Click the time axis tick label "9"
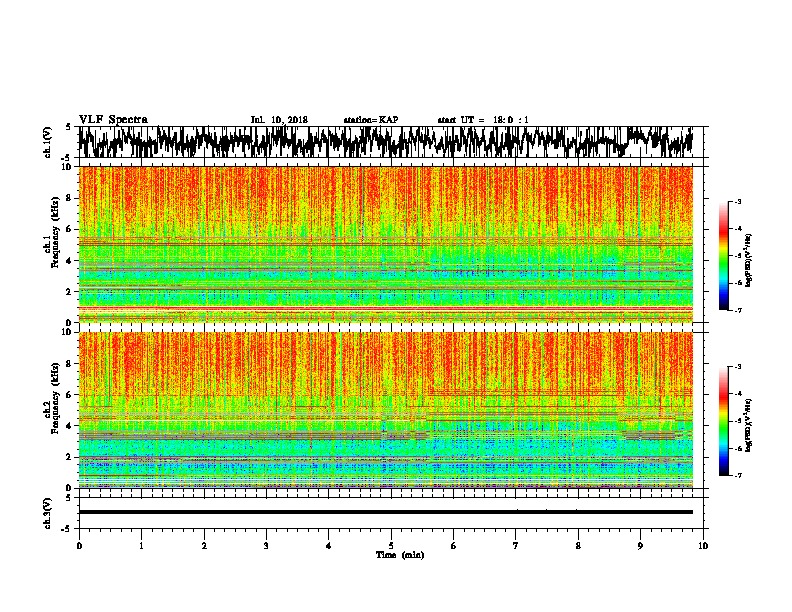This screenshot has height=612, width=792. [x=640, y=546]
